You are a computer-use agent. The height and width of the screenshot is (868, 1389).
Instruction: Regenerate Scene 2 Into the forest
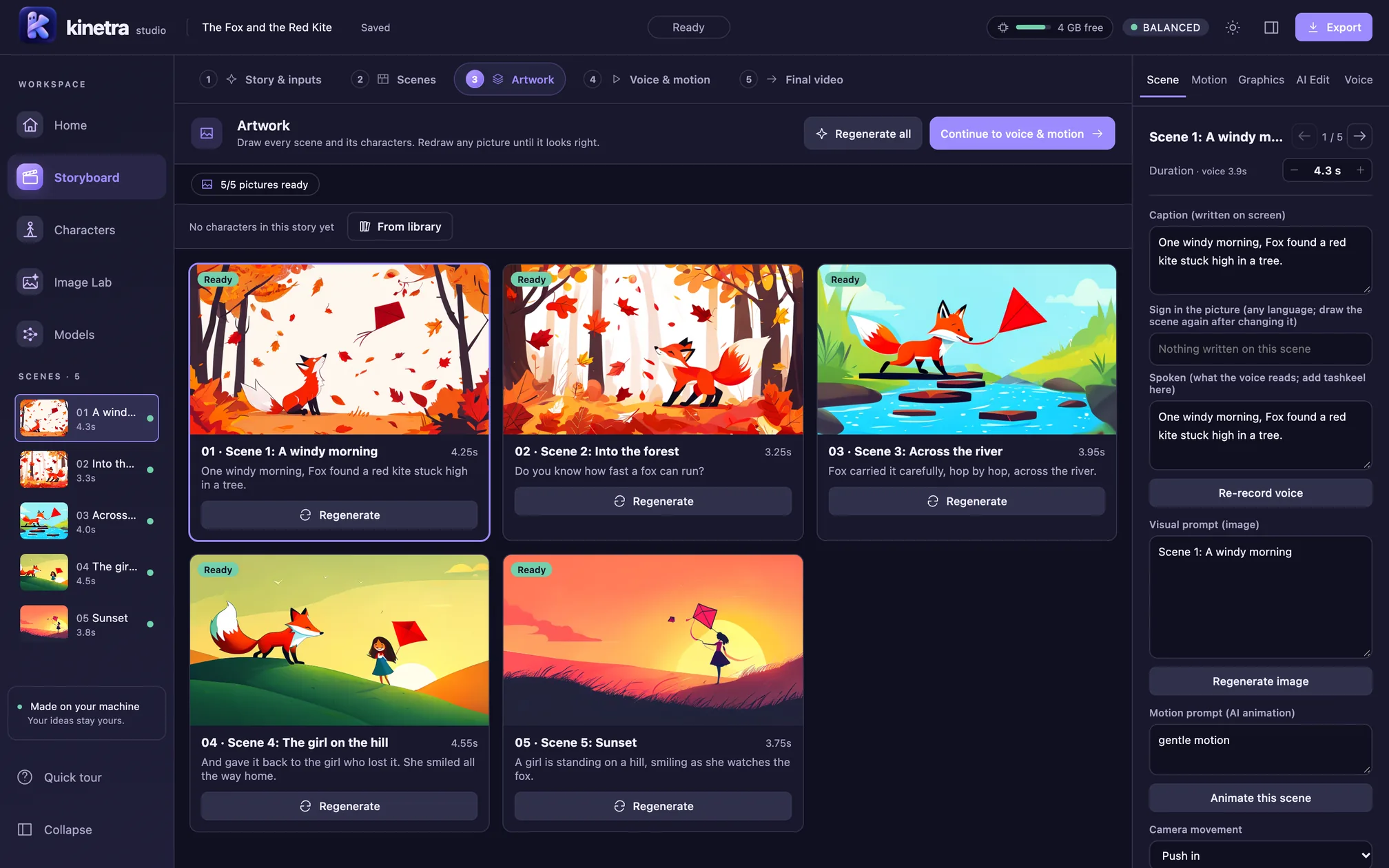(x=652, y=501)
